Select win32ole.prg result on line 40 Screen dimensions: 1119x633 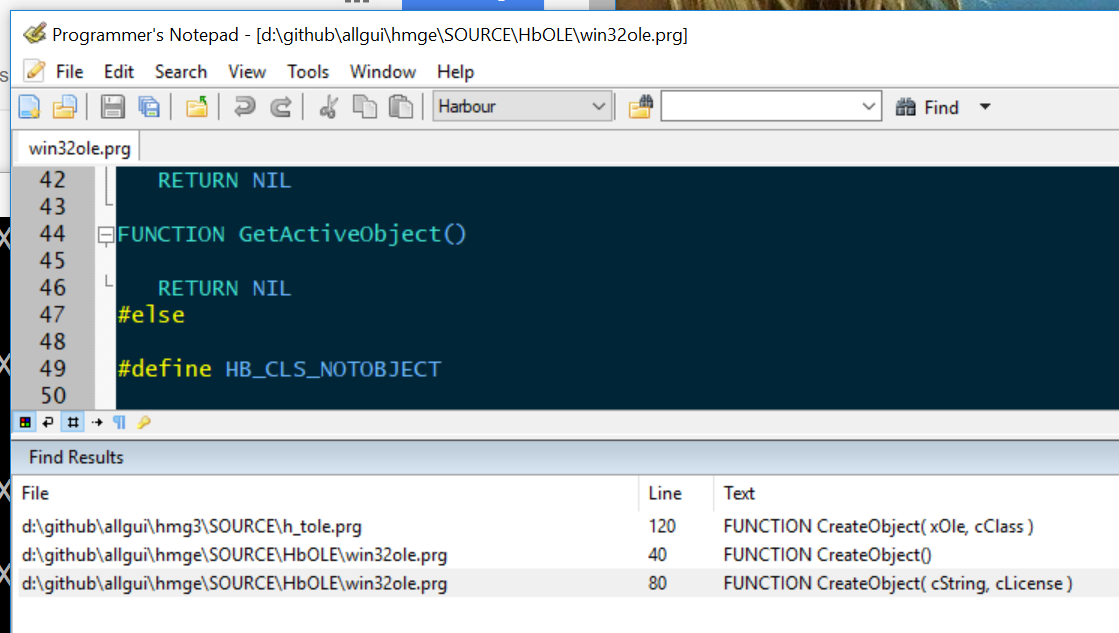tap(569, 555)
